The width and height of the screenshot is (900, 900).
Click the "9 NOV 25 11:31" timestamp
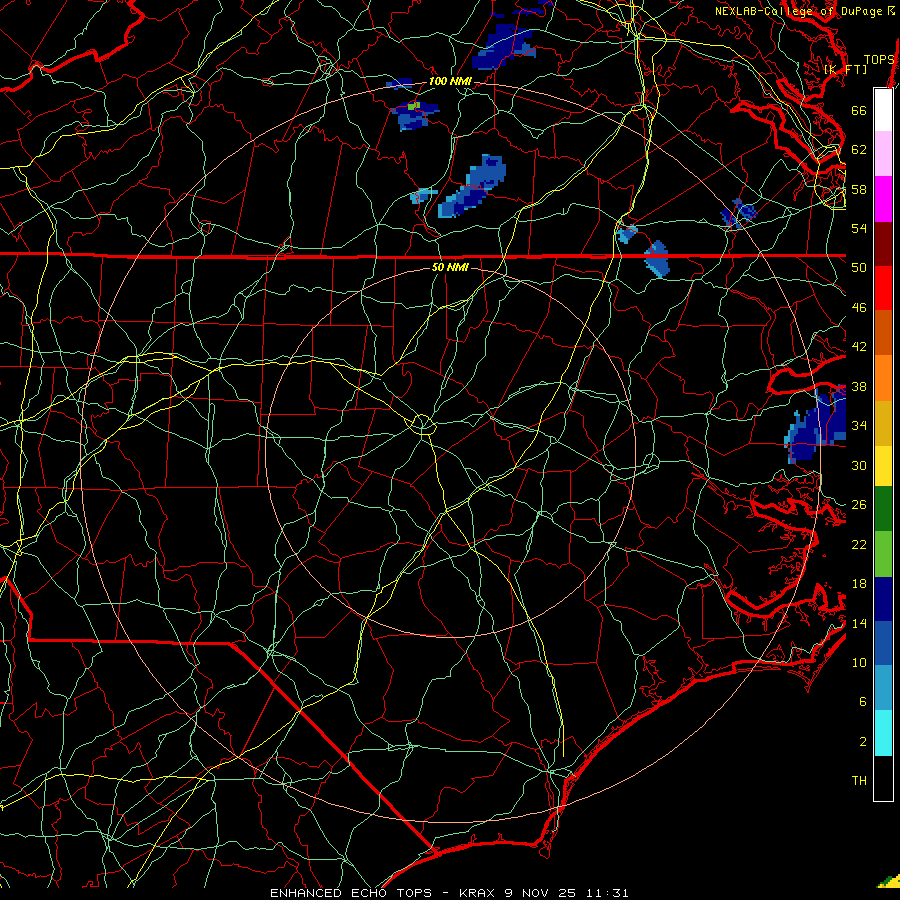pos(567,893)
